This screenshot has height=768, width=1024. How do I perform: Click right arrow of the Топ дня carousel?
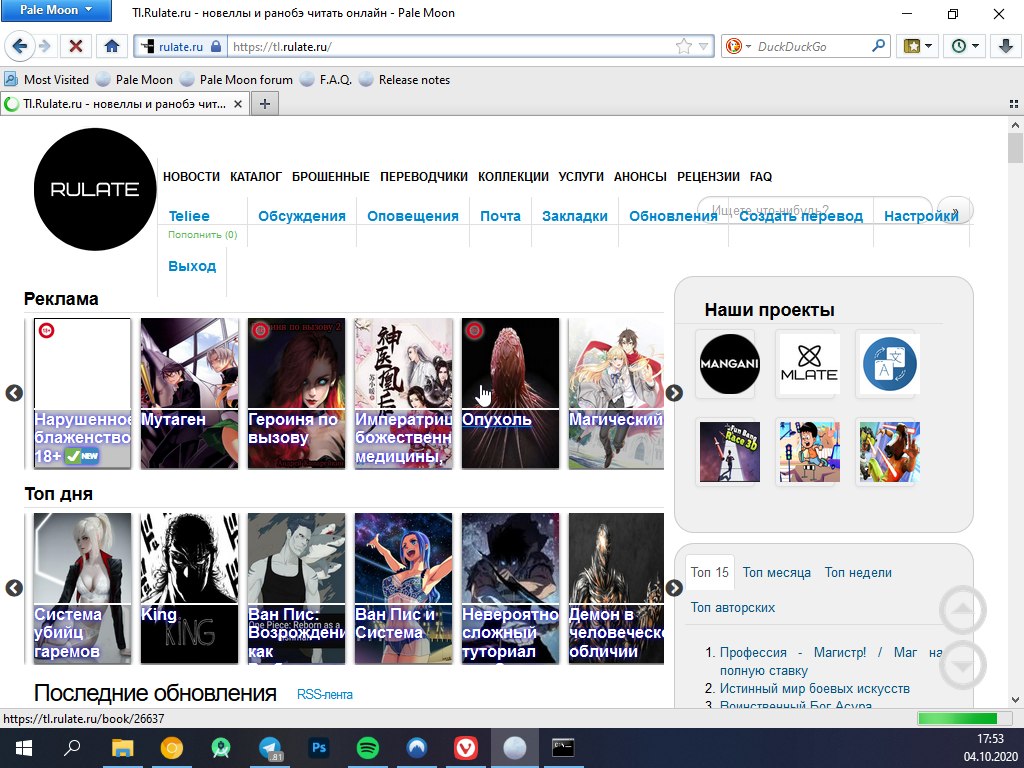tap(675, 588)
